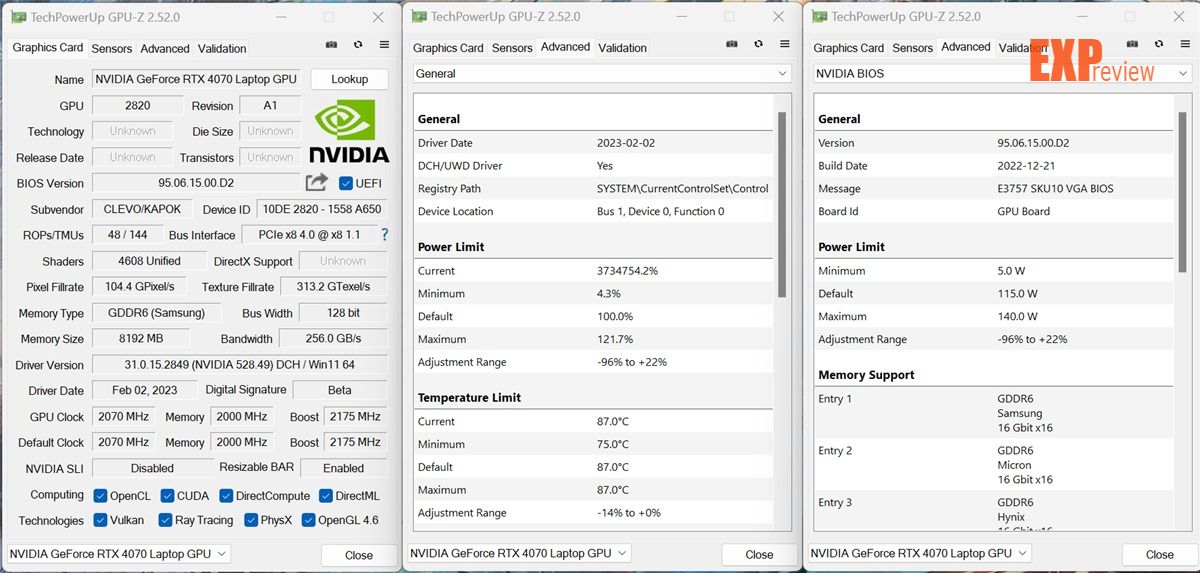Click the refresh icon in the left window
1200x573 pixels.
(x=358, y=45)
